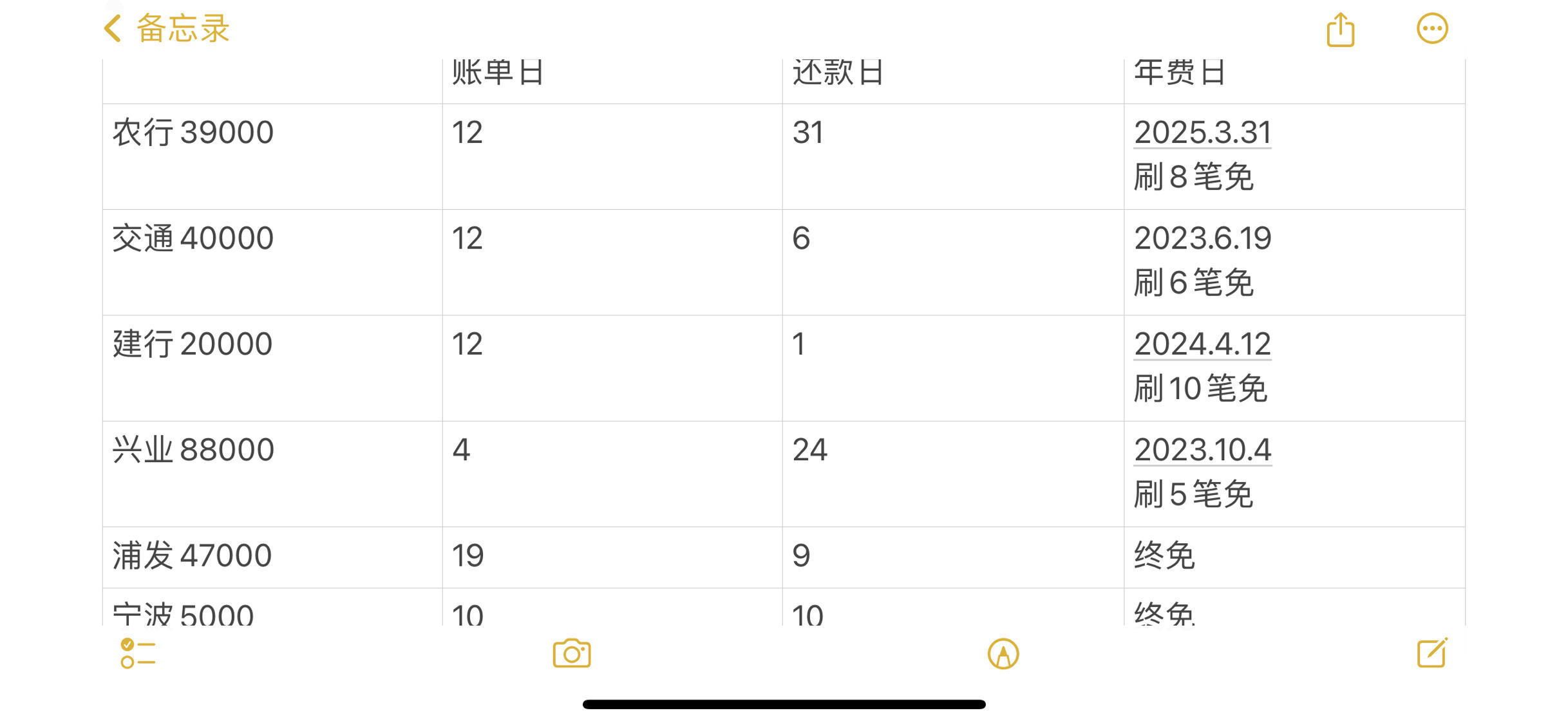Create a new note with compose icon
The height and width of the screenshot is (724, 1568).
coord(1432,653)
